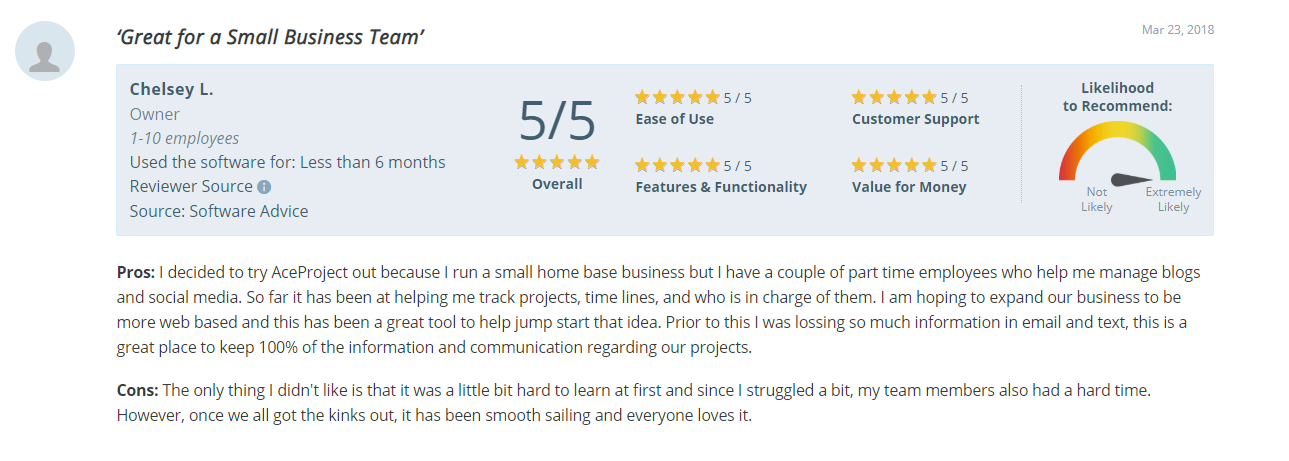Click the large 5/5 overall score
The image size is (1289, 461).
click(557, 122)
